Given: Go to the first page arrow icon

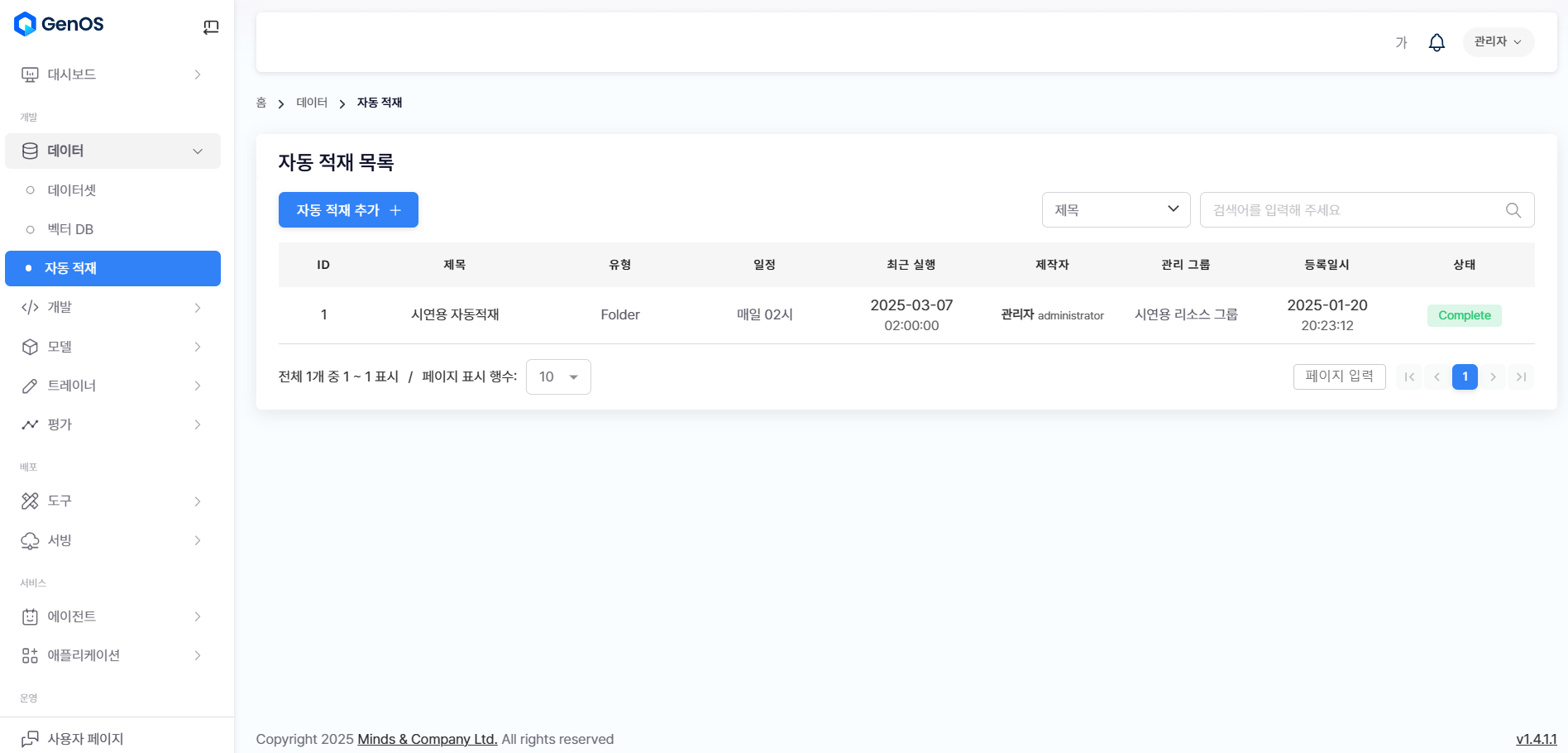Looking at the screenshot, I should click(x=1409, y=377).
